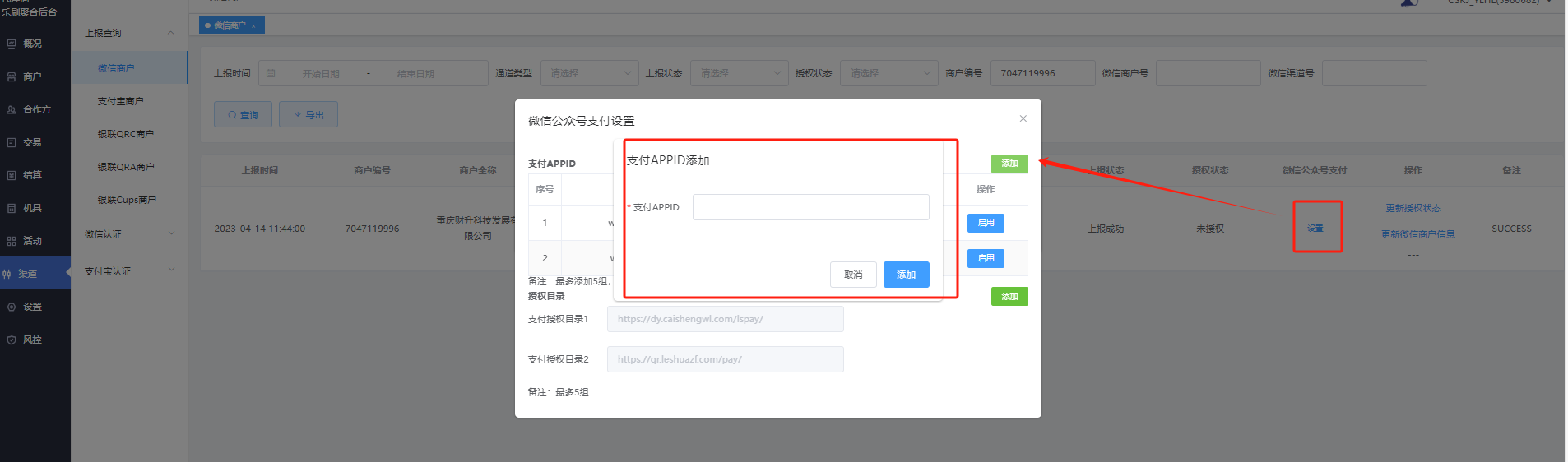1568x462 pixels.
Task: Click the 结束日期 end date field
Action: pyautogui.click(x=415, y=73)
